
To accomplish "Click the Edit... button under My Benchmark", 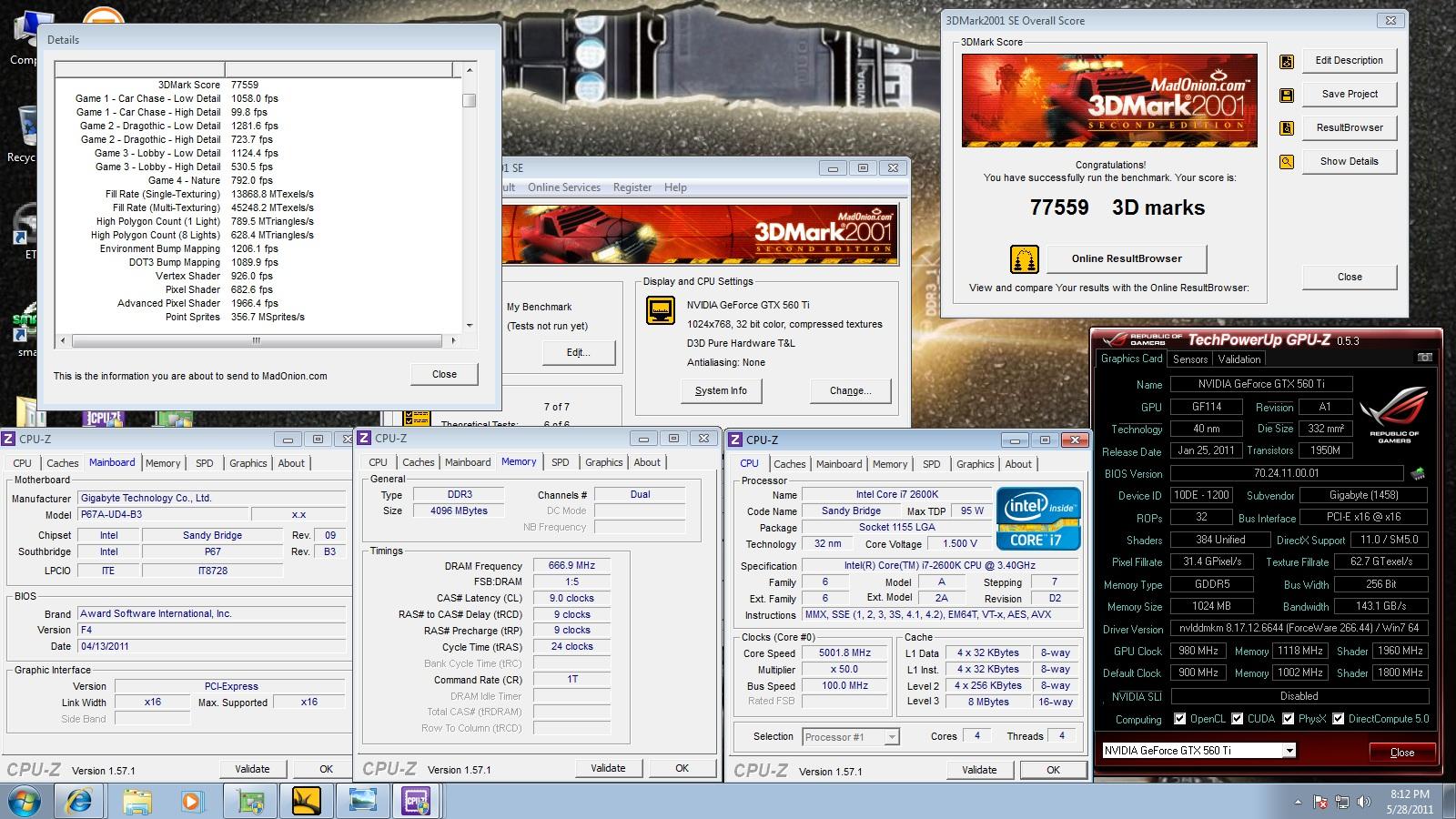I will (x=579, y=353).
